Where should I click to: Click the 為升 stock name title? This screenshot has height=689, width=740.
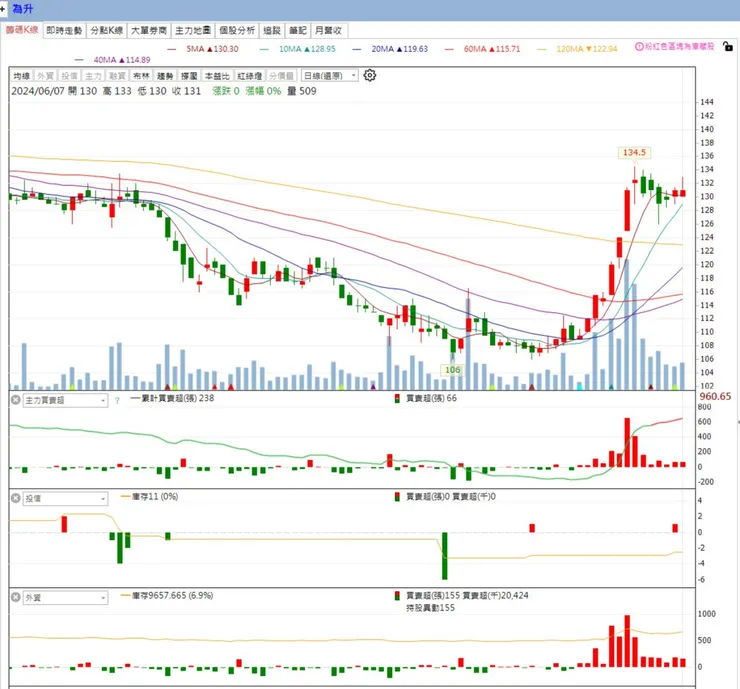point(23,9)
